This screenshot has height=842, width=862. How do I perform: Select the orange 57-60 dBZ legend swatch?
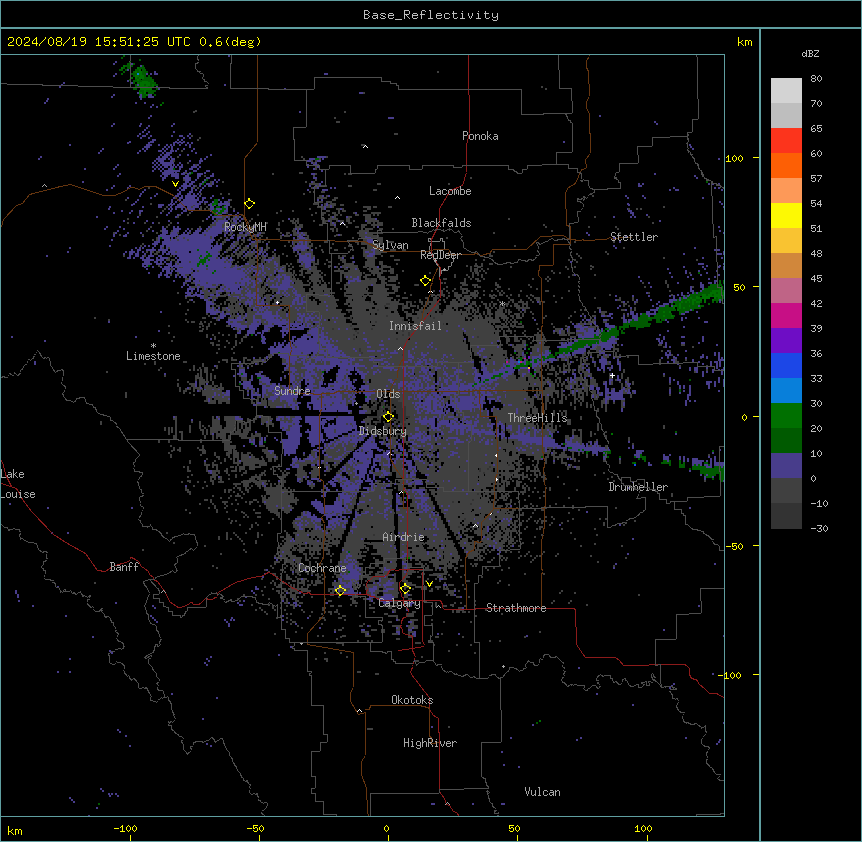point(786,165)
